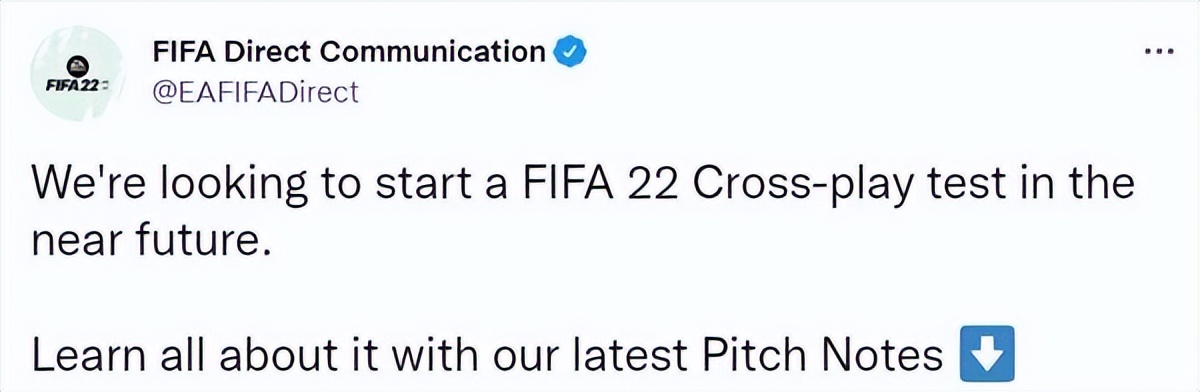The width and height of the screenshot is (1200, 392).
Task: Click the opening words We're looking
Action: (170, 188)
